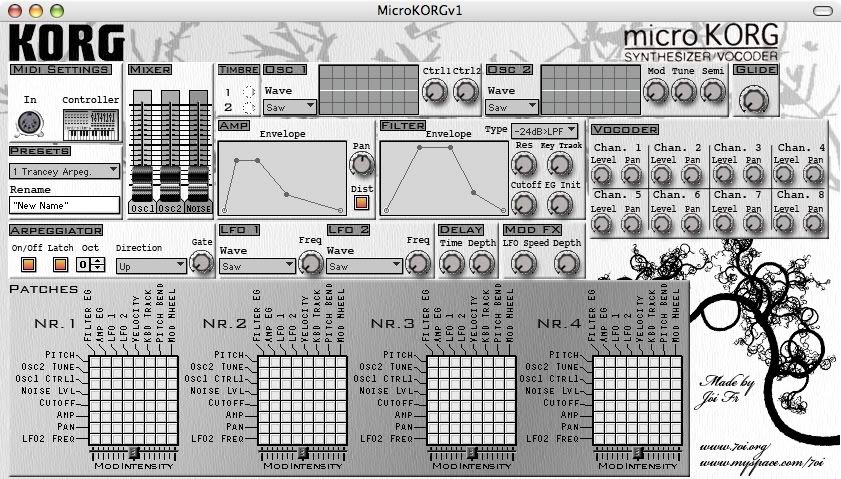Viewport: 841px width, 479px height.
Task: Click the Filter envelope graph
Action: [444, 179]
